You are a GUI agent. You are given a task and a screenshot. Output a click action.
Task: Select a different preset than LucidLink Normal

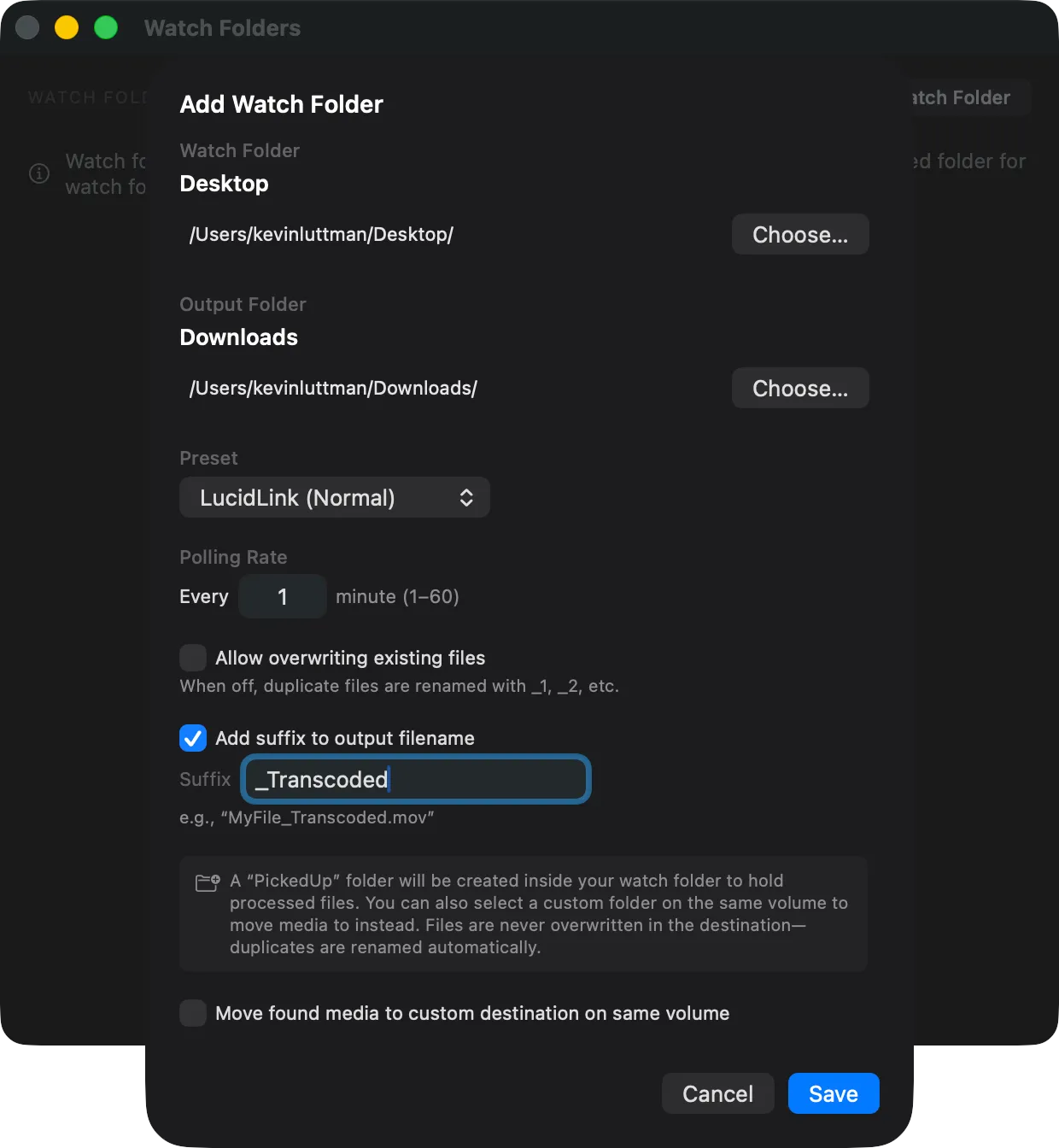tap(334, 497)
